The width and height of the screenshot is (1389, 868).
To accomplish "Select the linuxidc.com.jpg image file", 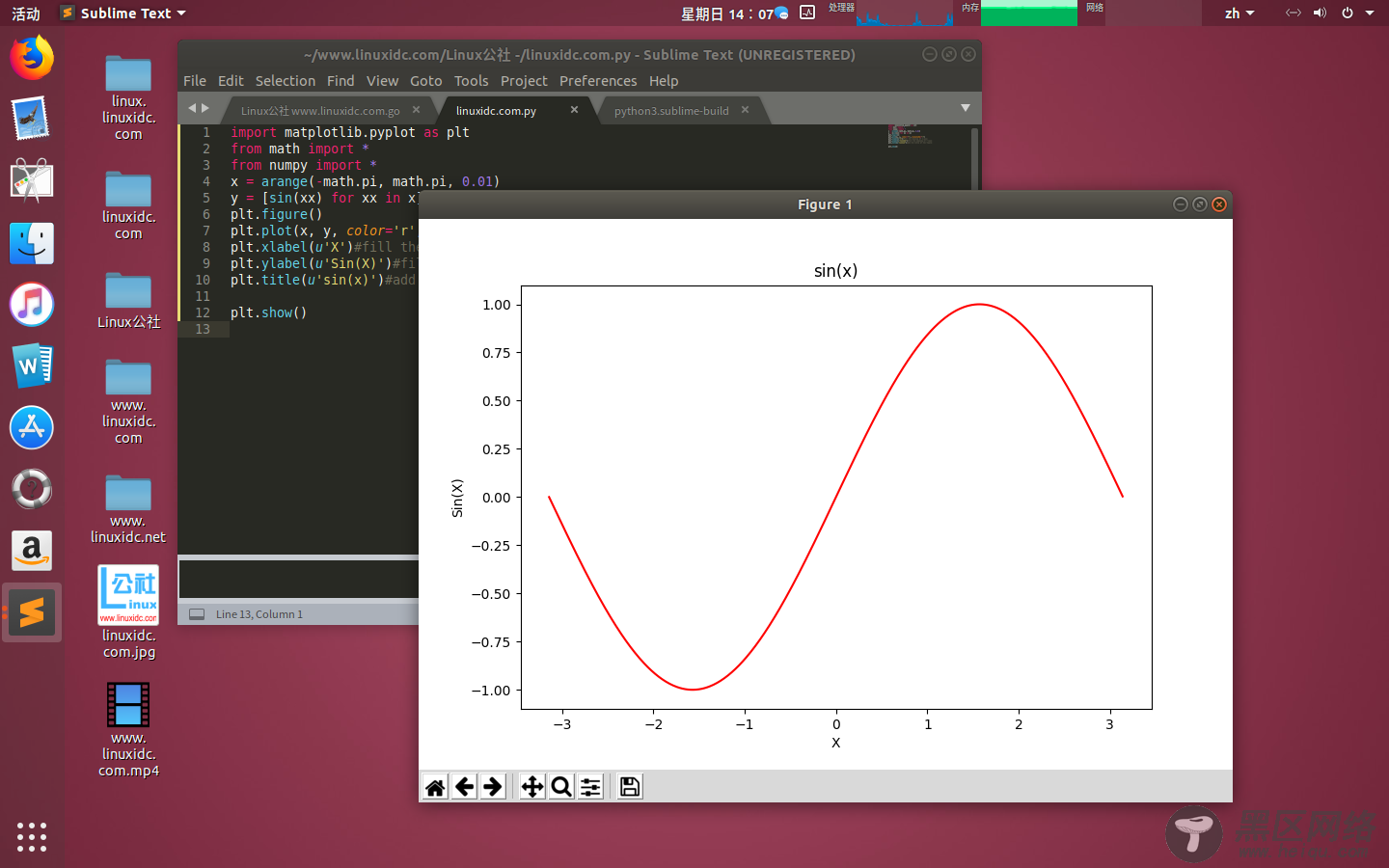I will point(128,612).
